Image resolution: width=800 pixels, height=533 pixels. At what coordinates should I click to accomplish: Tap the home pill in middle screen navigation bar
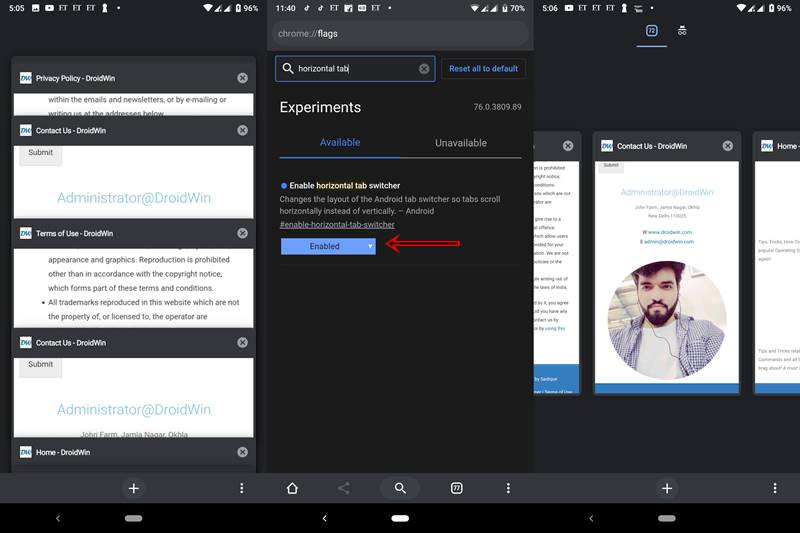pos(400,518)
